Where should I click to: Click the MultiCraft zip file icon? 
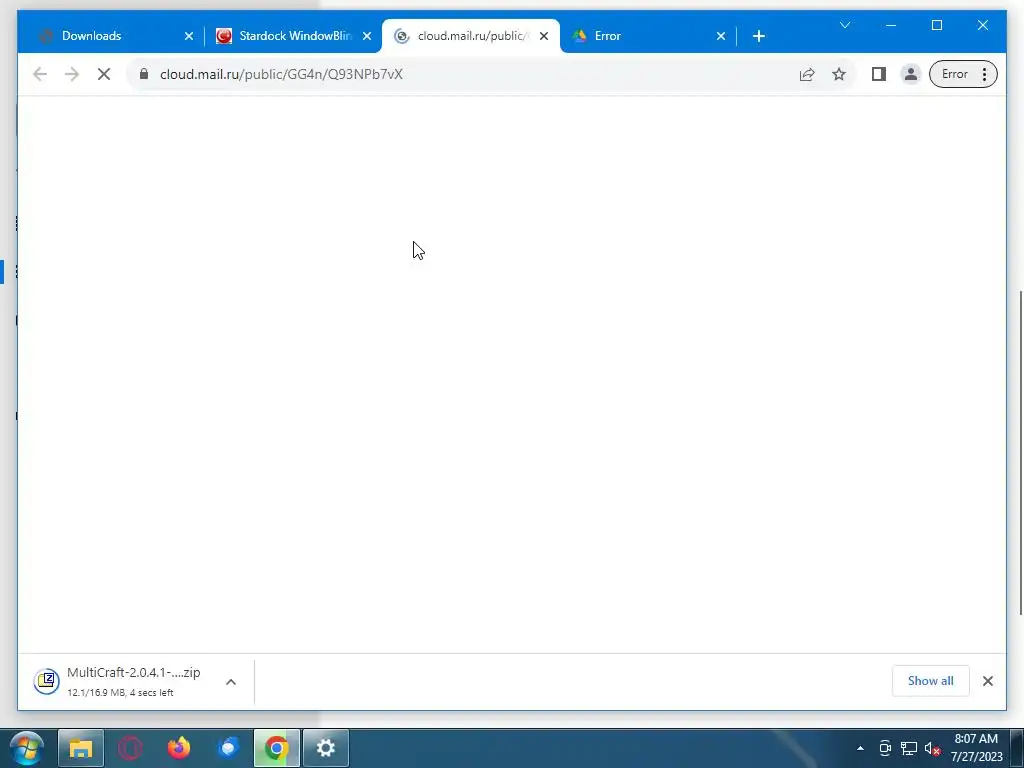pyautogui.click(x=46, y=681)
